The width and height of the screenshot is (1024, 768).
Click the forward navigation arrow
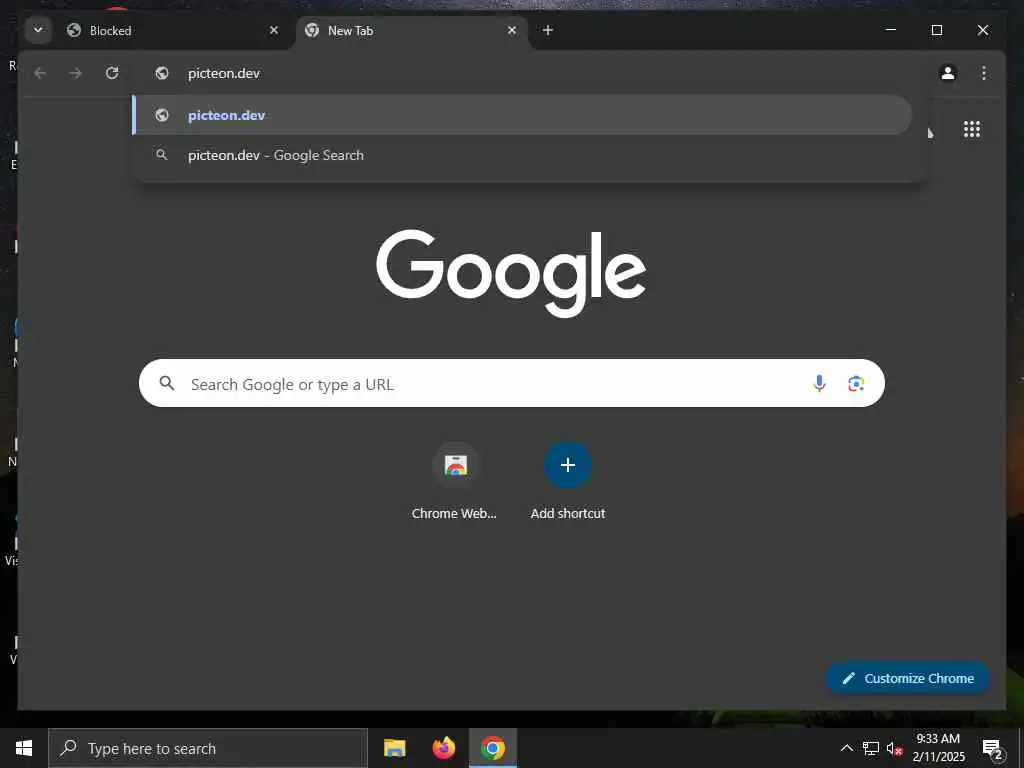(x=76, y=73)
